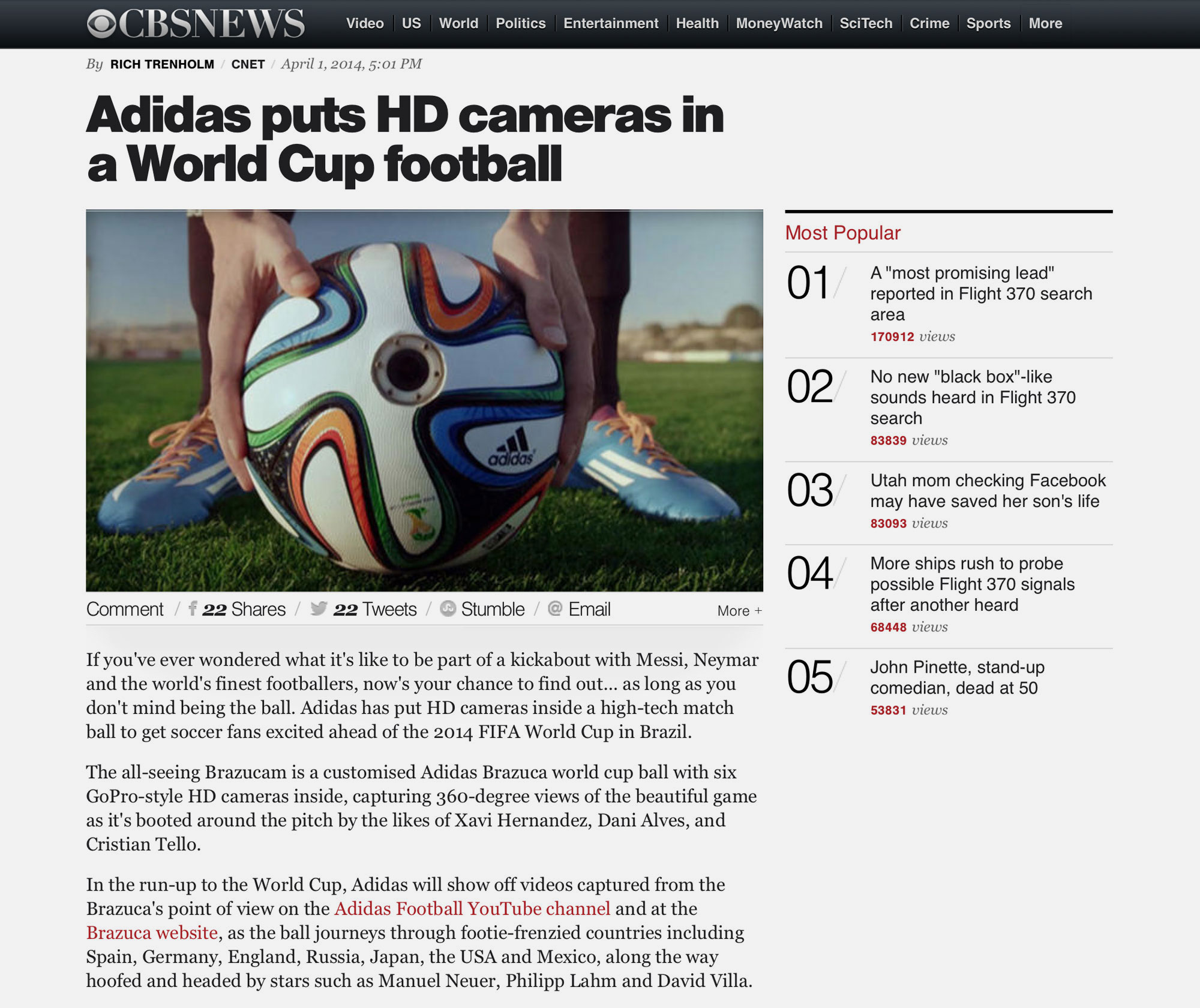Click author name Rich Trenholm

click(x=162, y=64)
